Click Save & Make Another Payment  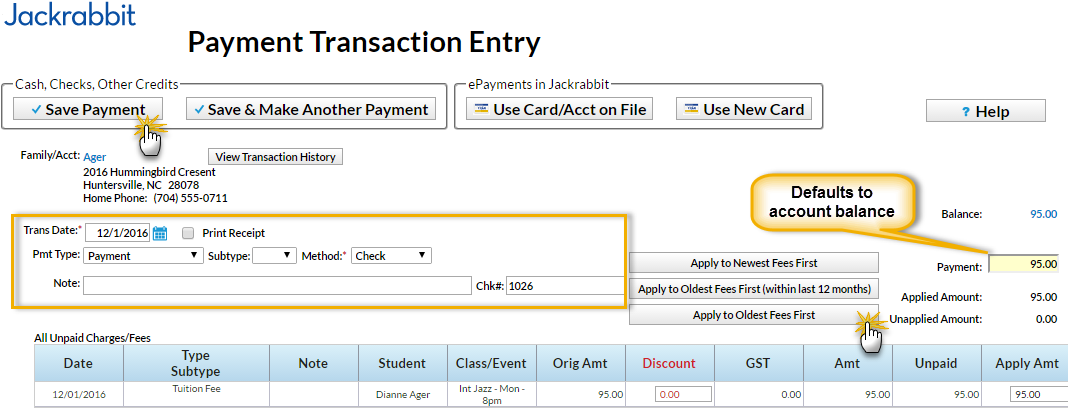(311, 110)
